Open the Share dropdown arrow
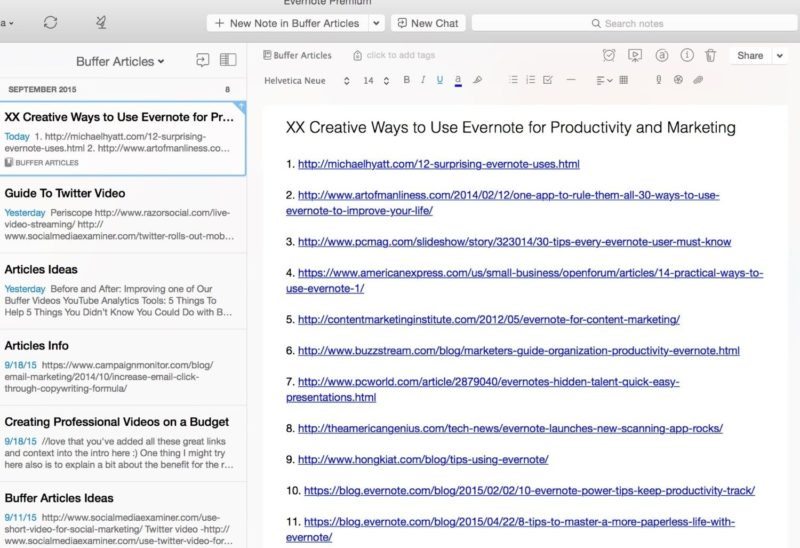800x548 pixels. coord(780,56)
